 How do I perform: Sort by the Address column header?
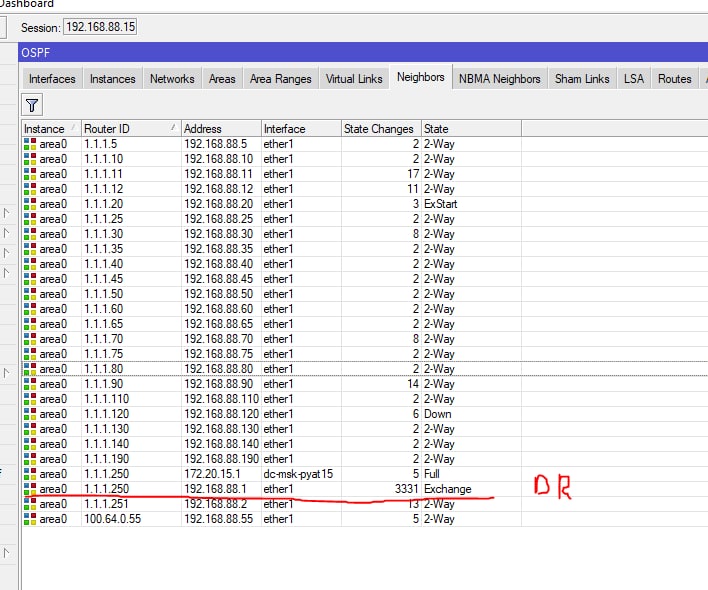(x=221, y=129)
